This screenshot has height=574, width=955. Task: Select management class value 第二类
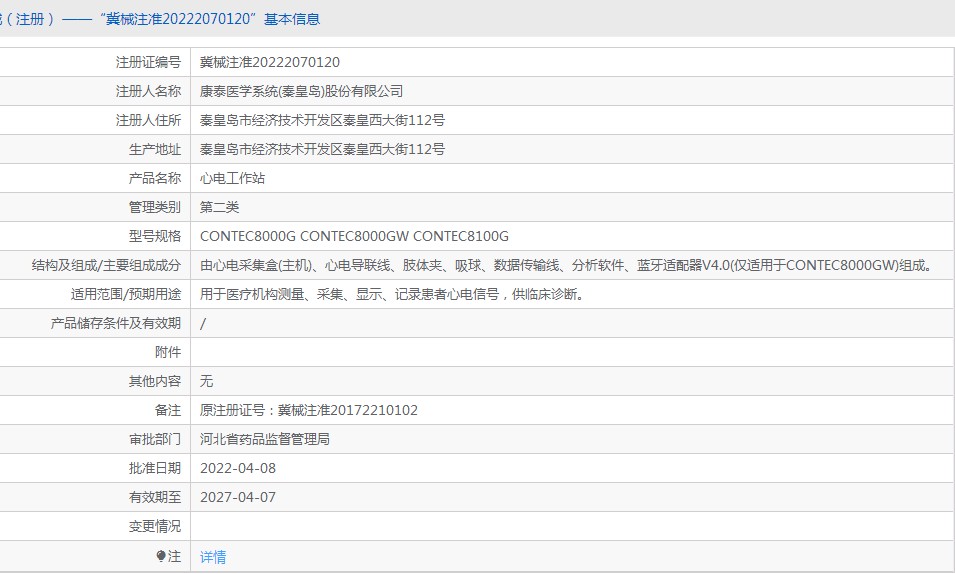pyautogui.click(x=219, y=207)
